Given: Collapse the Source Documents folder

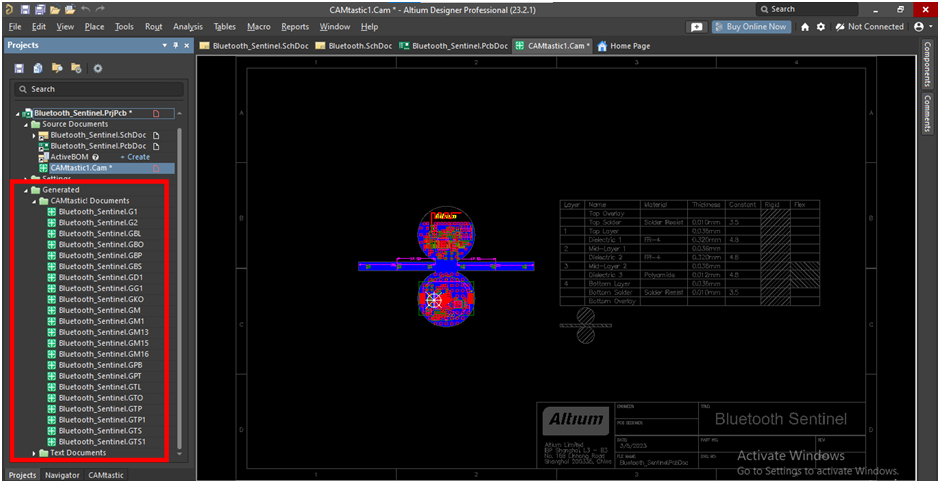Looking at the screenshot, I should (25, 124).
